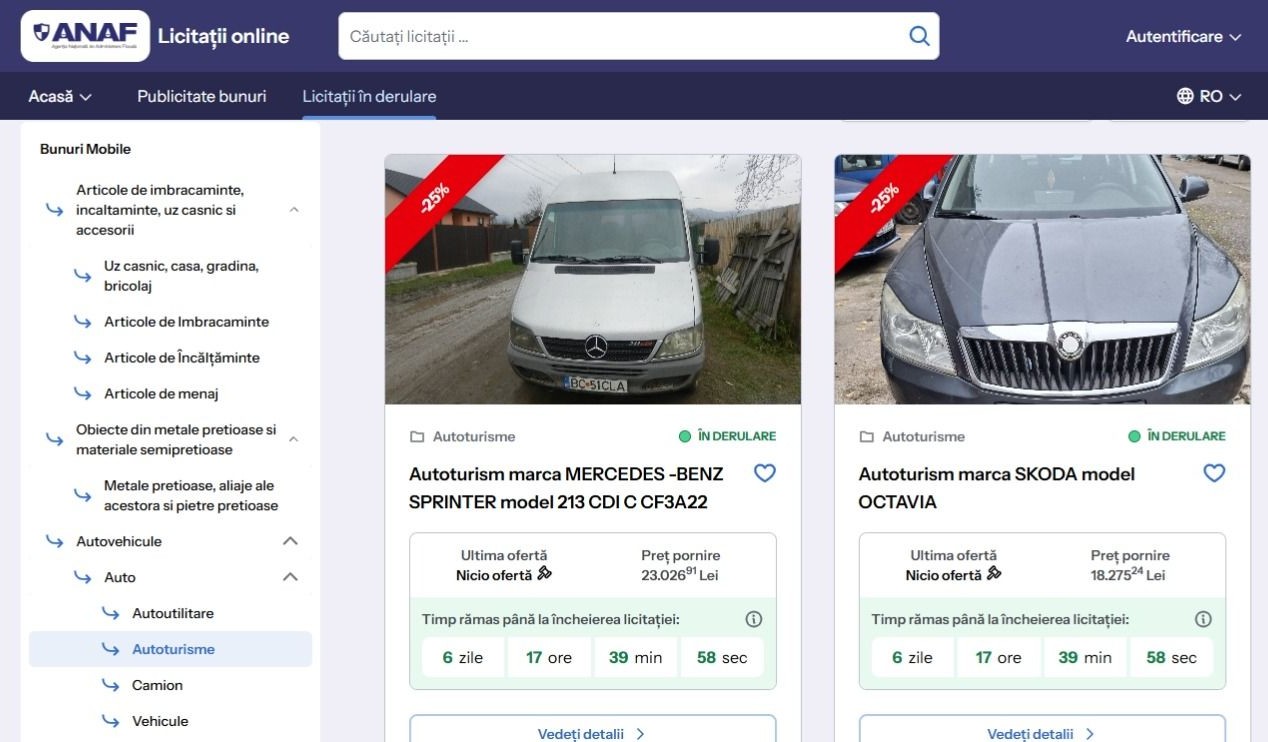Image resolution: width=1268 pixels, height=742 pixels.
Task: Click arrow icon beside Vehicule
Action: tap(111, 721)
